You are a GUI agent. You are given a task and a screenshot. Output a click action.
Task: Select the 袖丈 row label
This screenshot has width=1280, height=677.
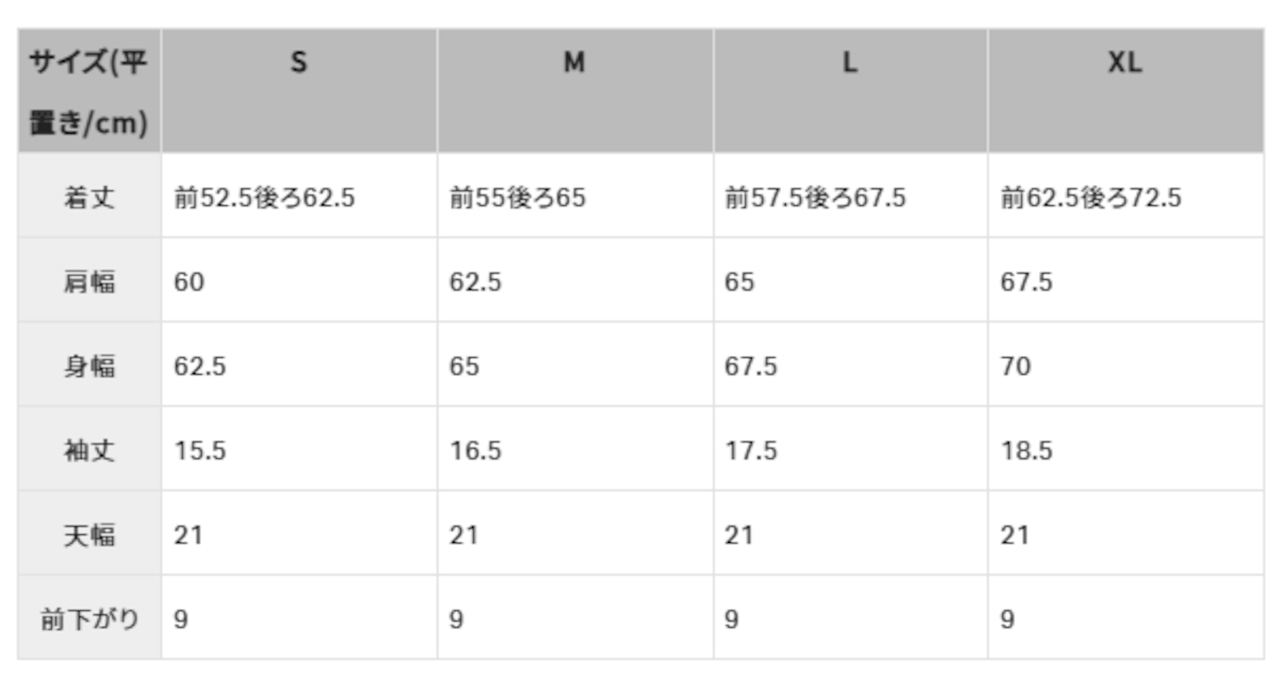(x=89, y=448)
